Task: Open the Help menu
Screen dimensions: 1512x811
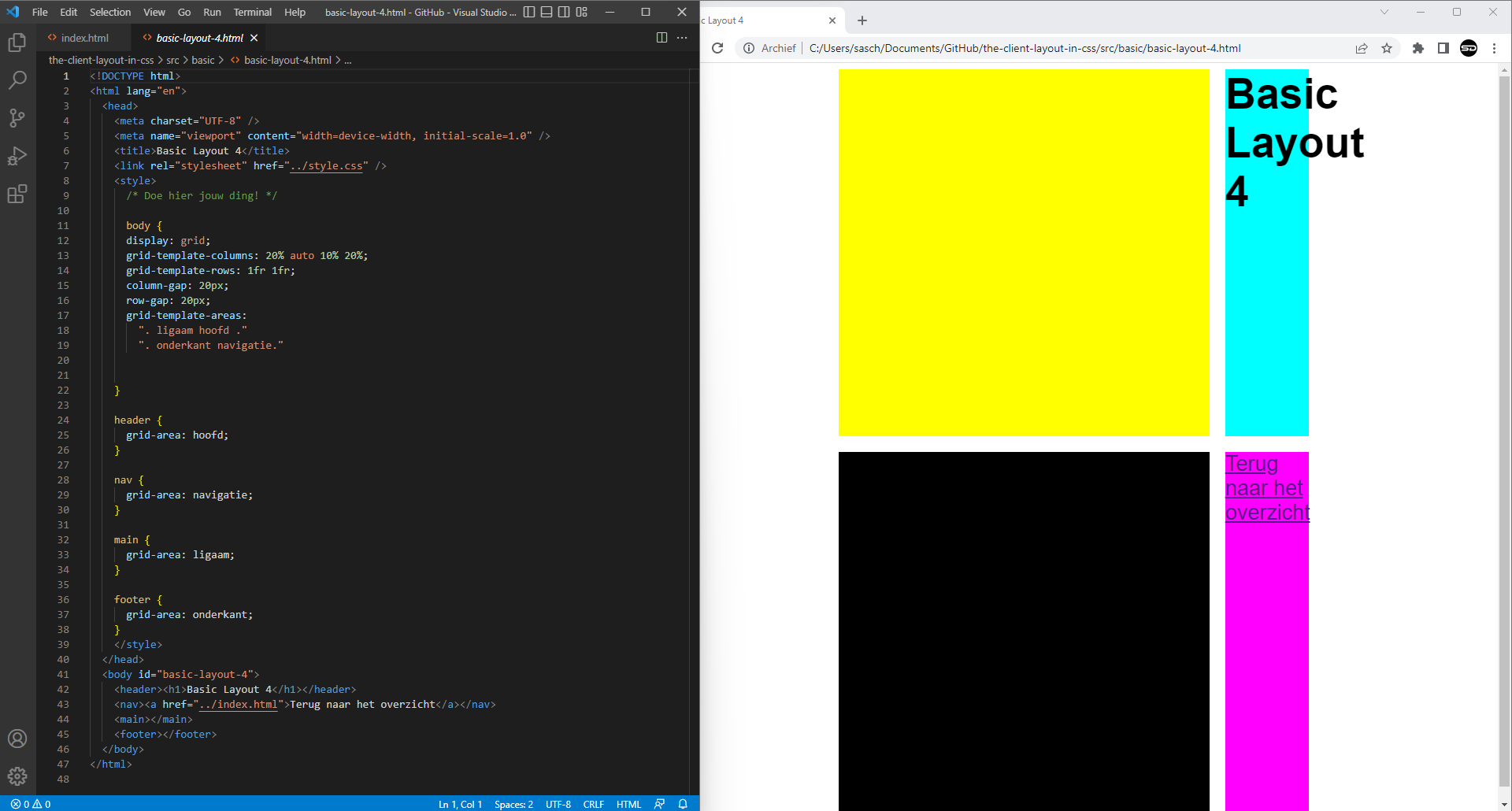Action: (295, 12)
